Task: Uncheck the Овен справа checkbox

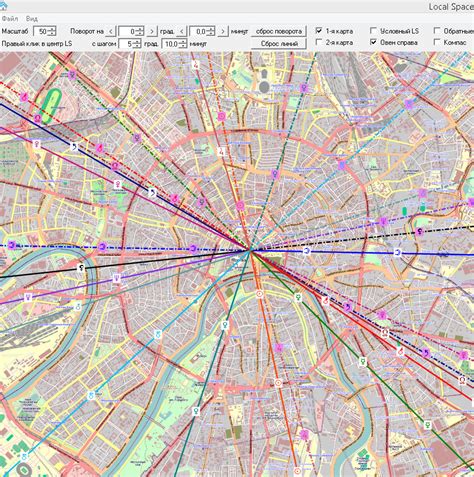Action: coord(373,42)
